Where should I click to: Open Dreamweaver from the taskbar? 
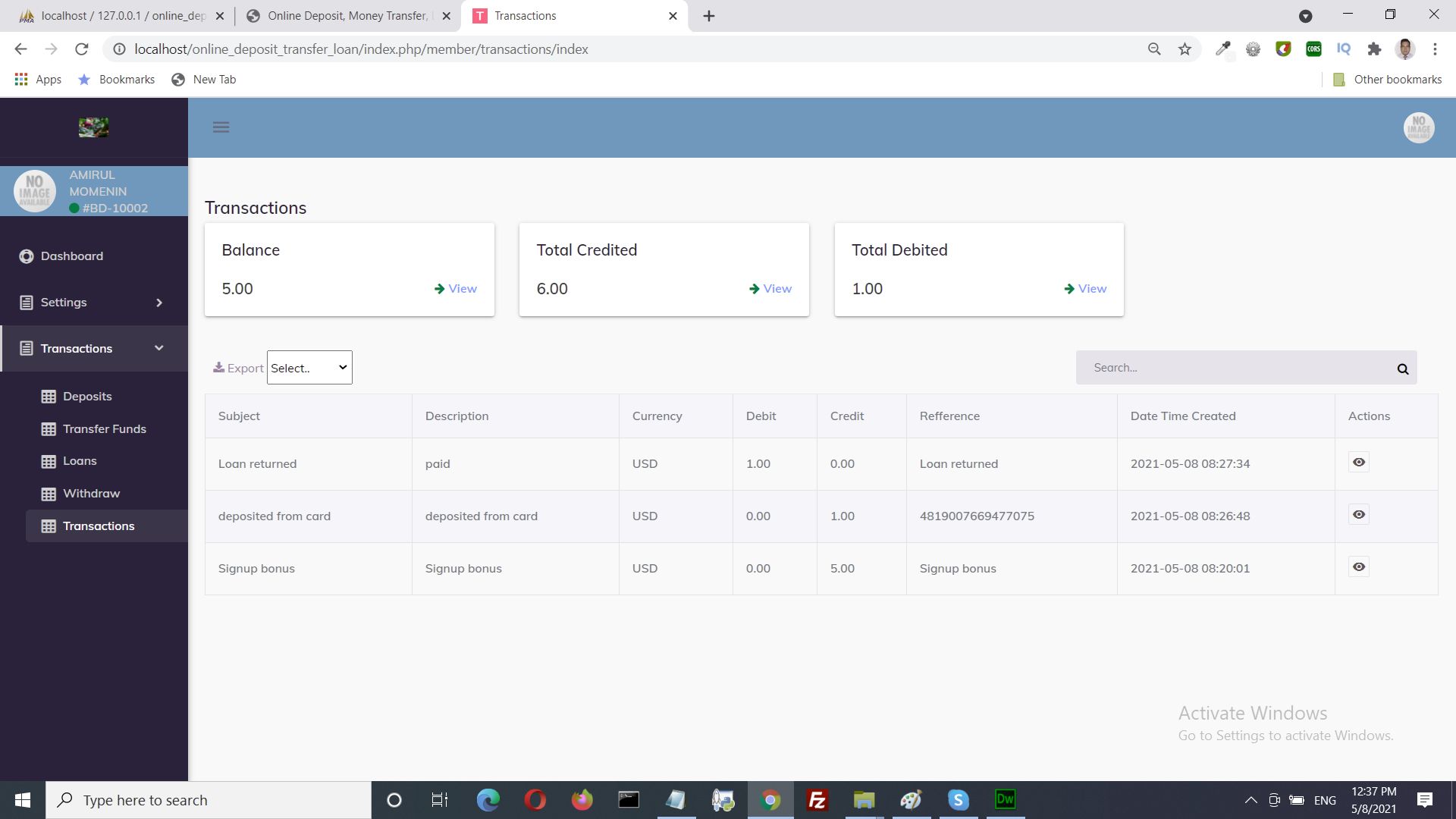pyautogui.click(x=1005, y=799)
